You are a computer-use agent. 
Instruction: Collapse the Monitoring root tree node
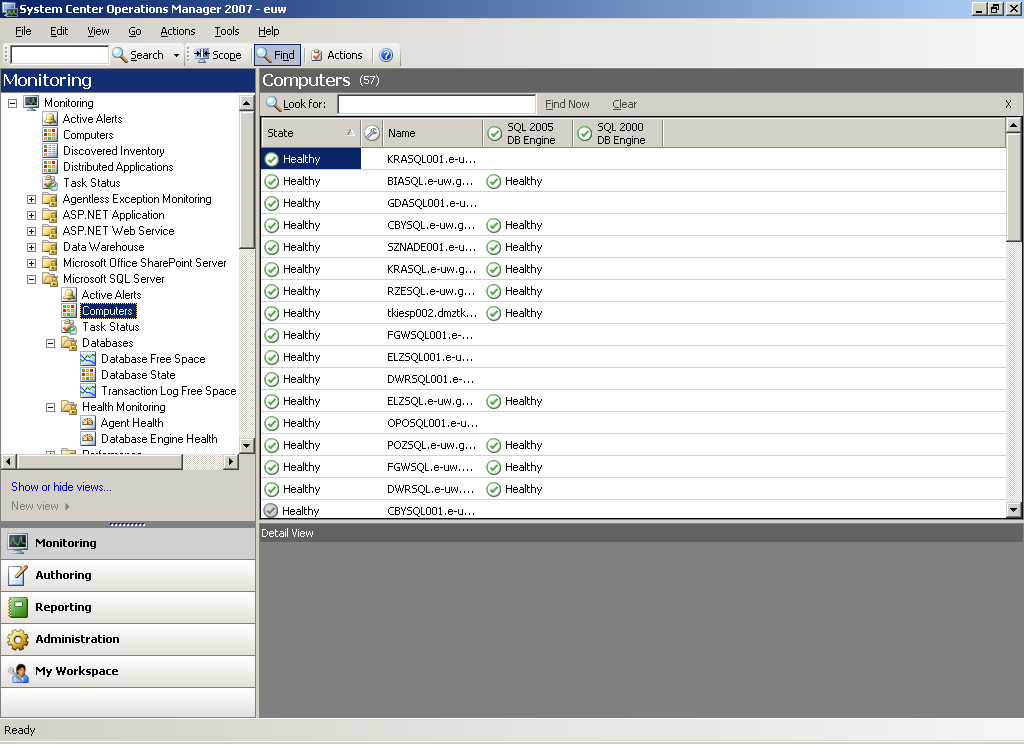12,103
